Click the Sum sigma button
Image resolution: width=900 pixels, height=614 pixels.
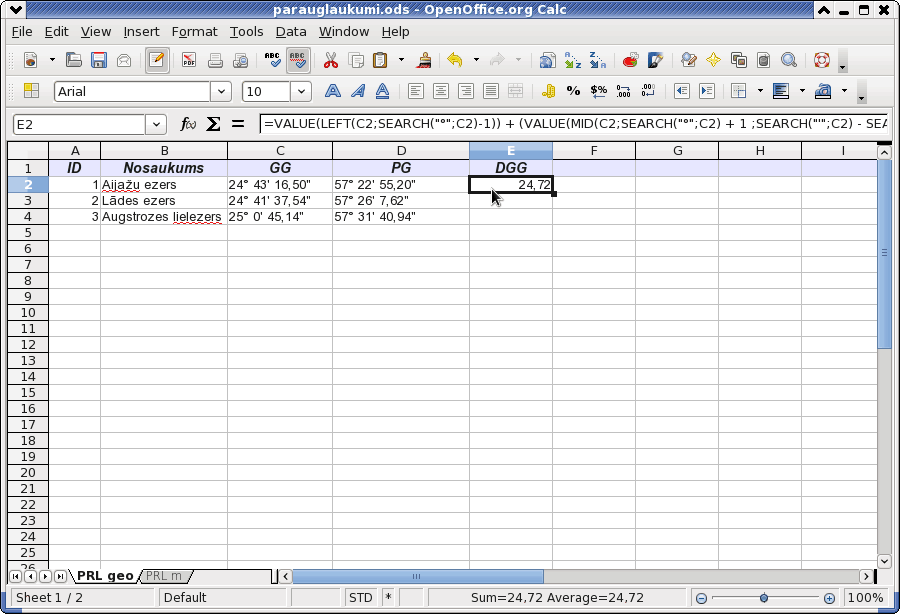pos(213,124)
